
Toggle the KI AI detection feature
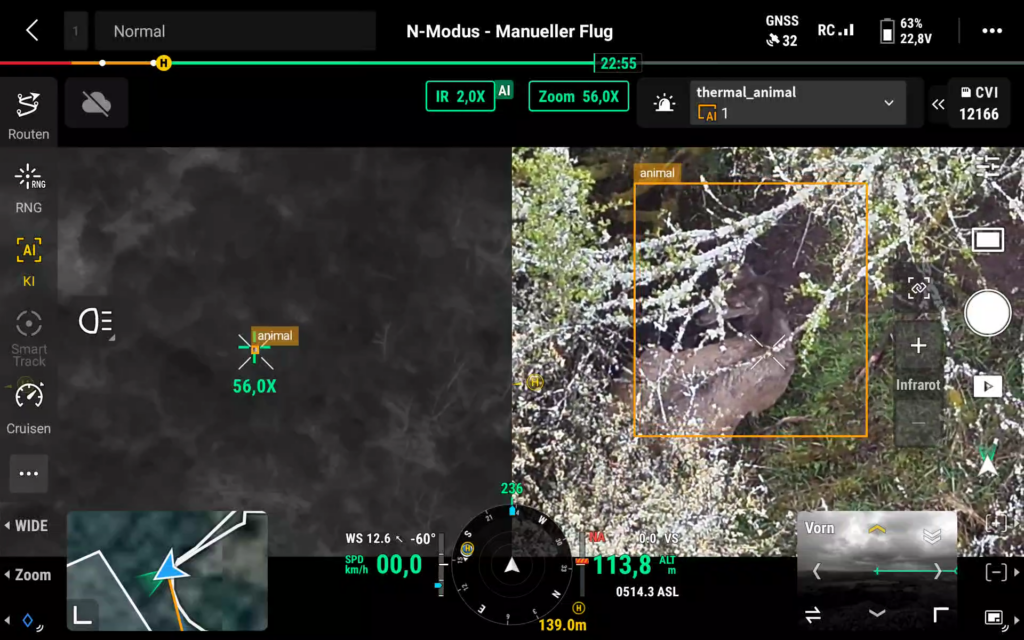(28, 261)
